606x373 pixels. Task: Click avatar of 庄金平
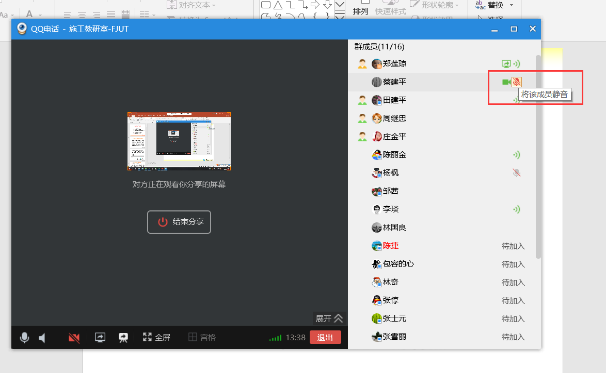coord(377,136)
